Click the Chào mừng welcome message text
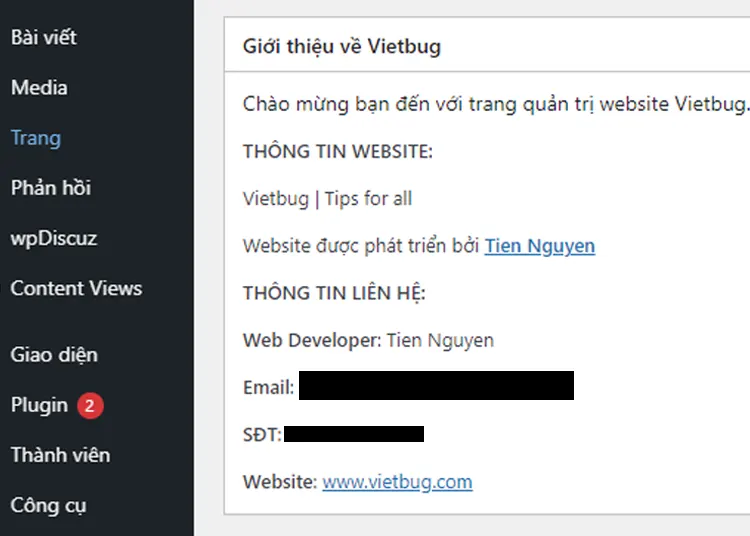Image resolution: width=750 pixels, height=536 pixels. point(494,104)
